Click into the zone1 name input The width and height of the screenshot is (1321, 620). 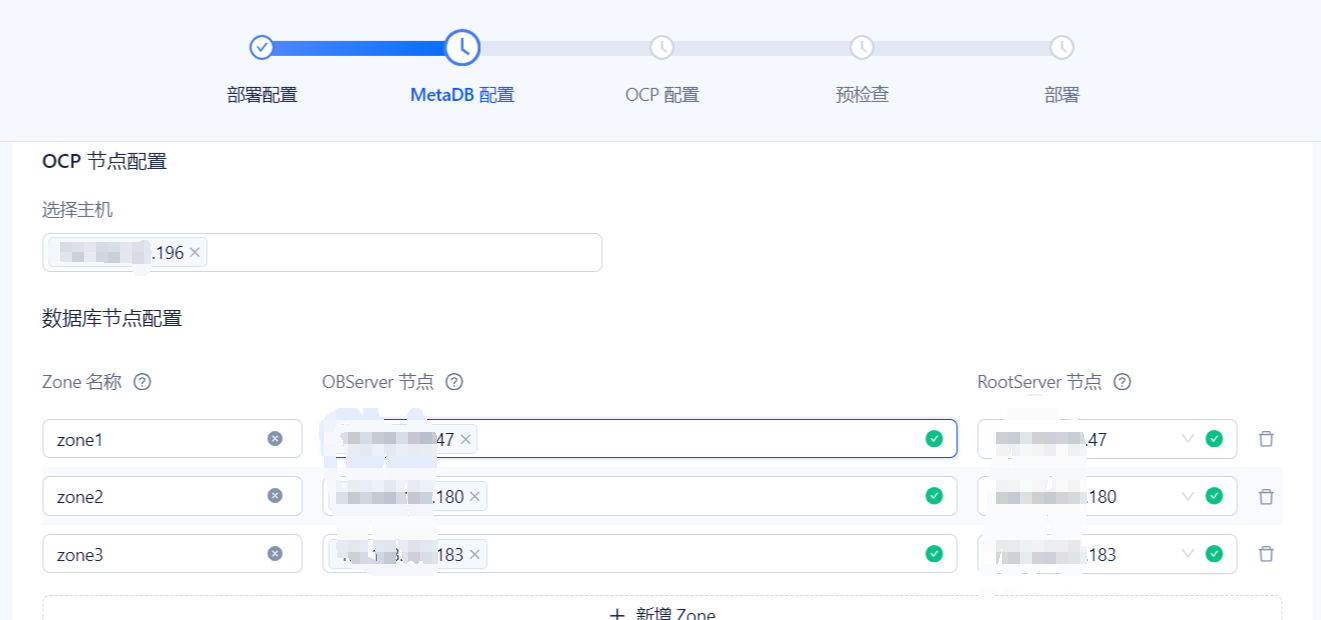coord(172,438)
